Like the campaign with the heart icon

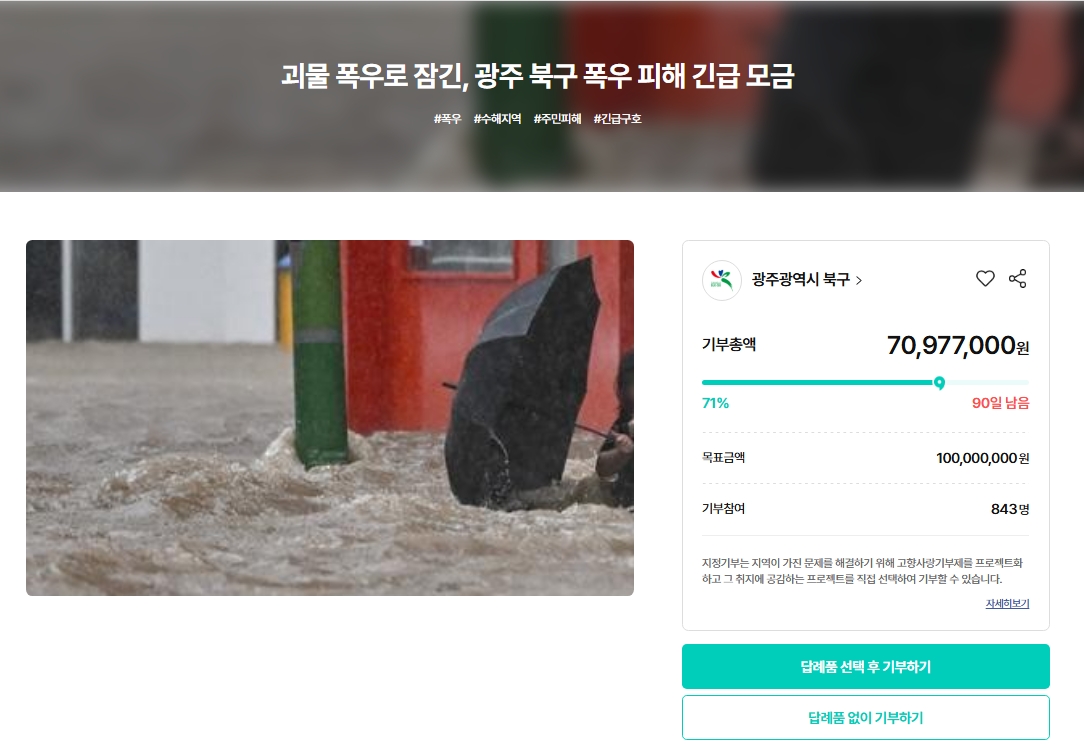coord(985,279)
